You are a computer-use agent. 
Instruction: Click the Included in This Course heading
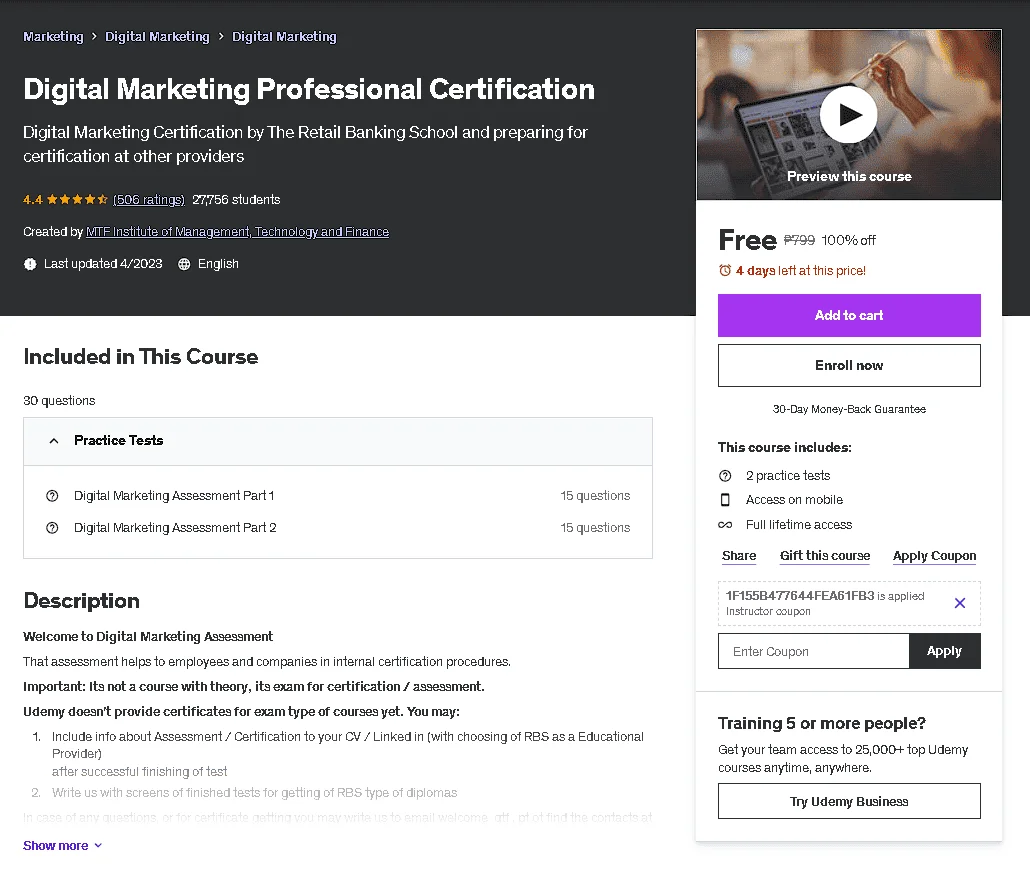pos(141,356)
